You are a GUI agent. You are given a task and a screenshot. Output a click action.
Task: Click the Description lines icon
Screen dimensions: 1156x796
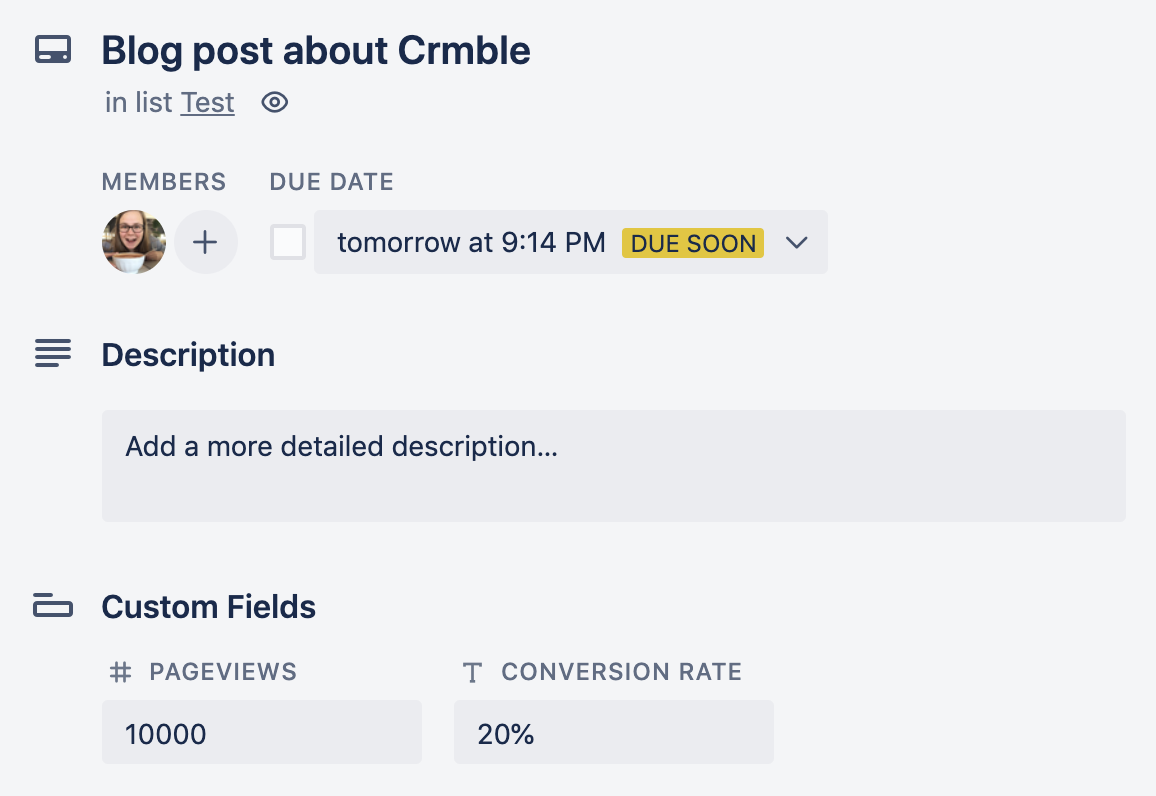tap(53, 353)
